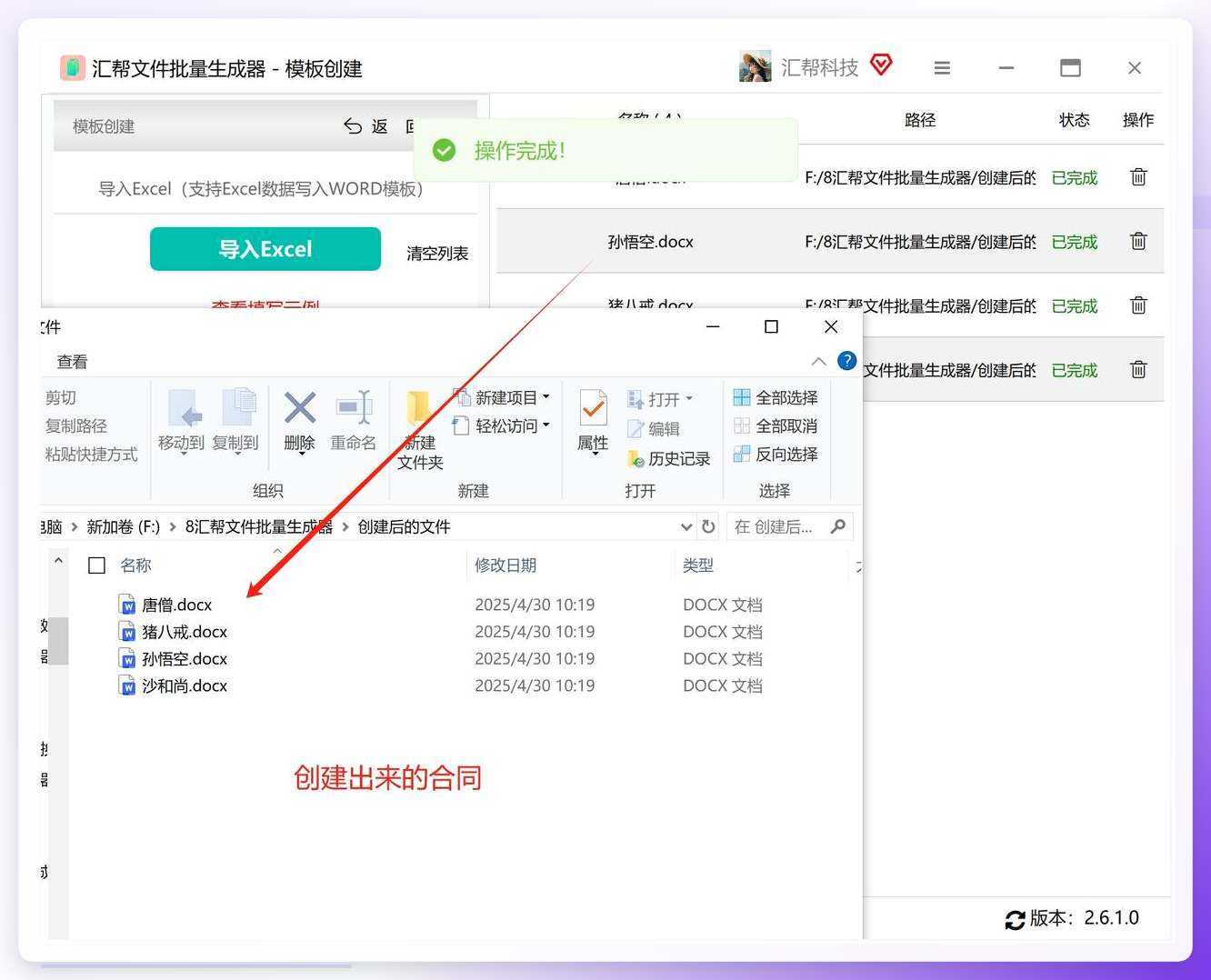Expand the address bar history dropdown
The width and height of the screenshot is (1211, 980).
[x=686, y=527]
